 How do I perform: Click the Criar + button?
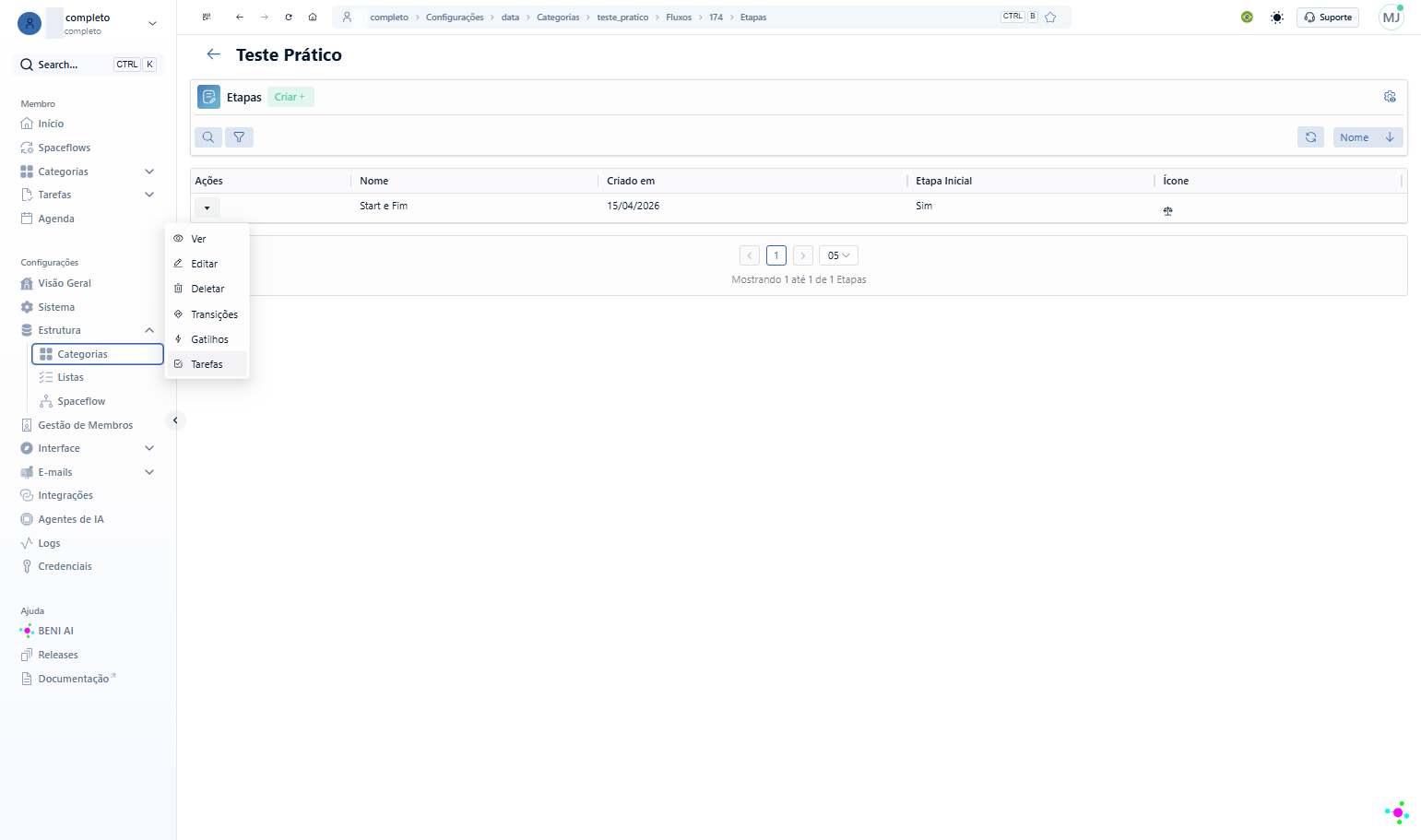tap(290, 97)
